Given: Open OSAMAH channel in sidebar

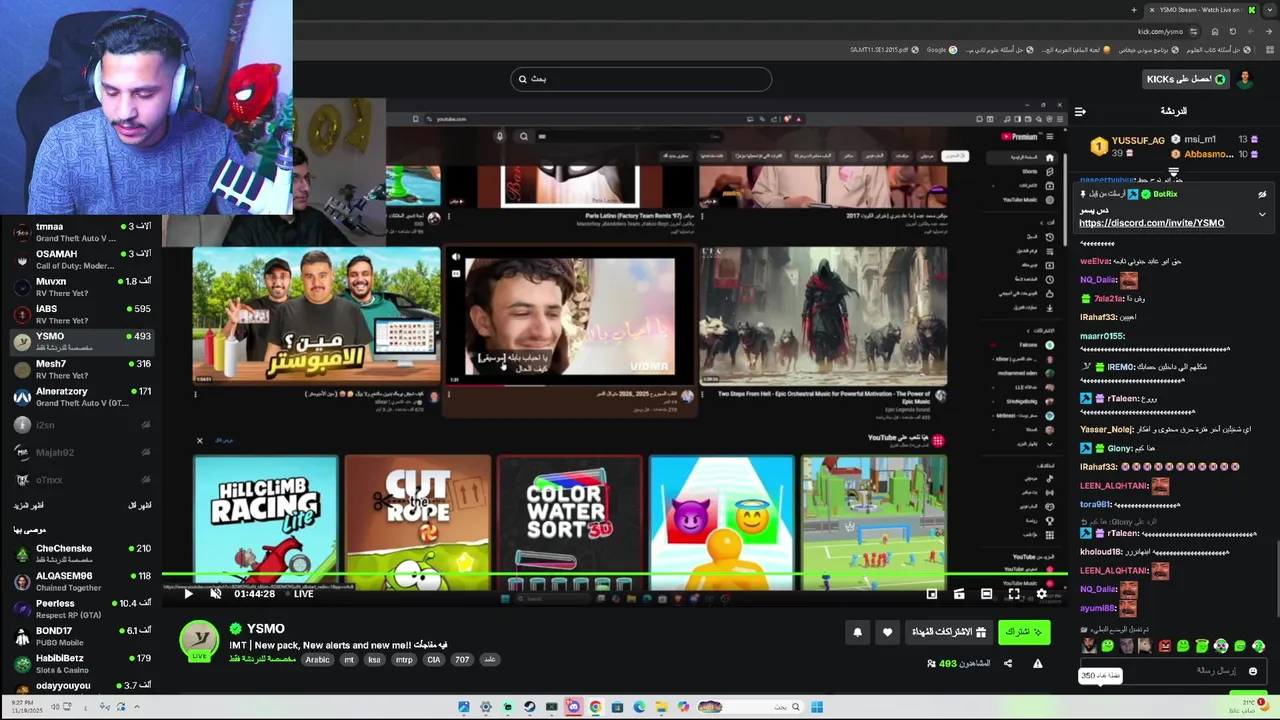Looking at the screenshot, I should coord(82,260).
